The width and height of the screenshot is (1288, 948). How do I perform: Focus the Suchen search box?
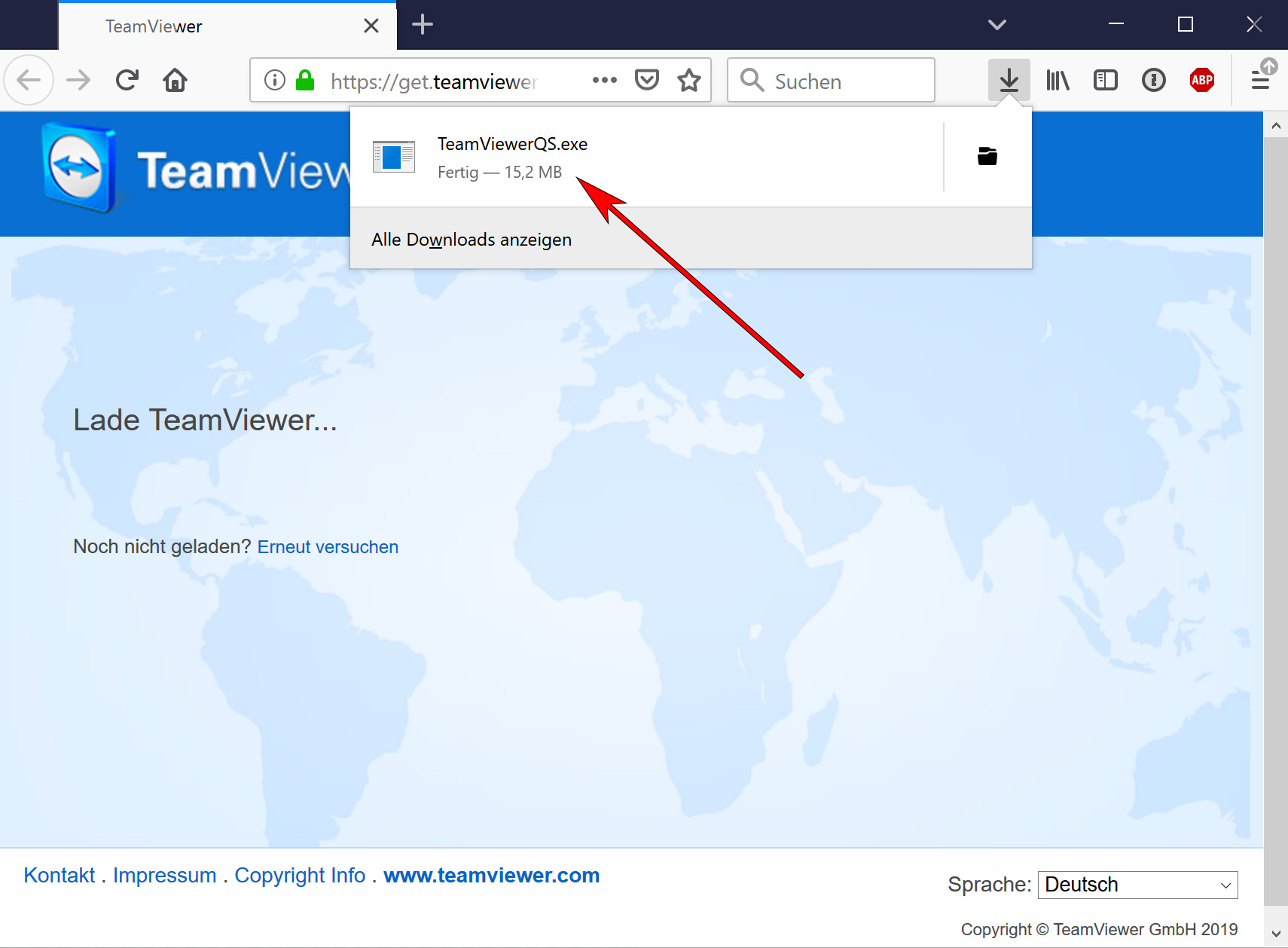pos(832,80)
